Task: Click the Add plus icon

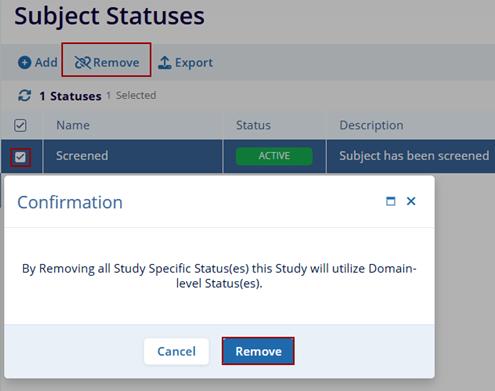Action: [24, 62]
